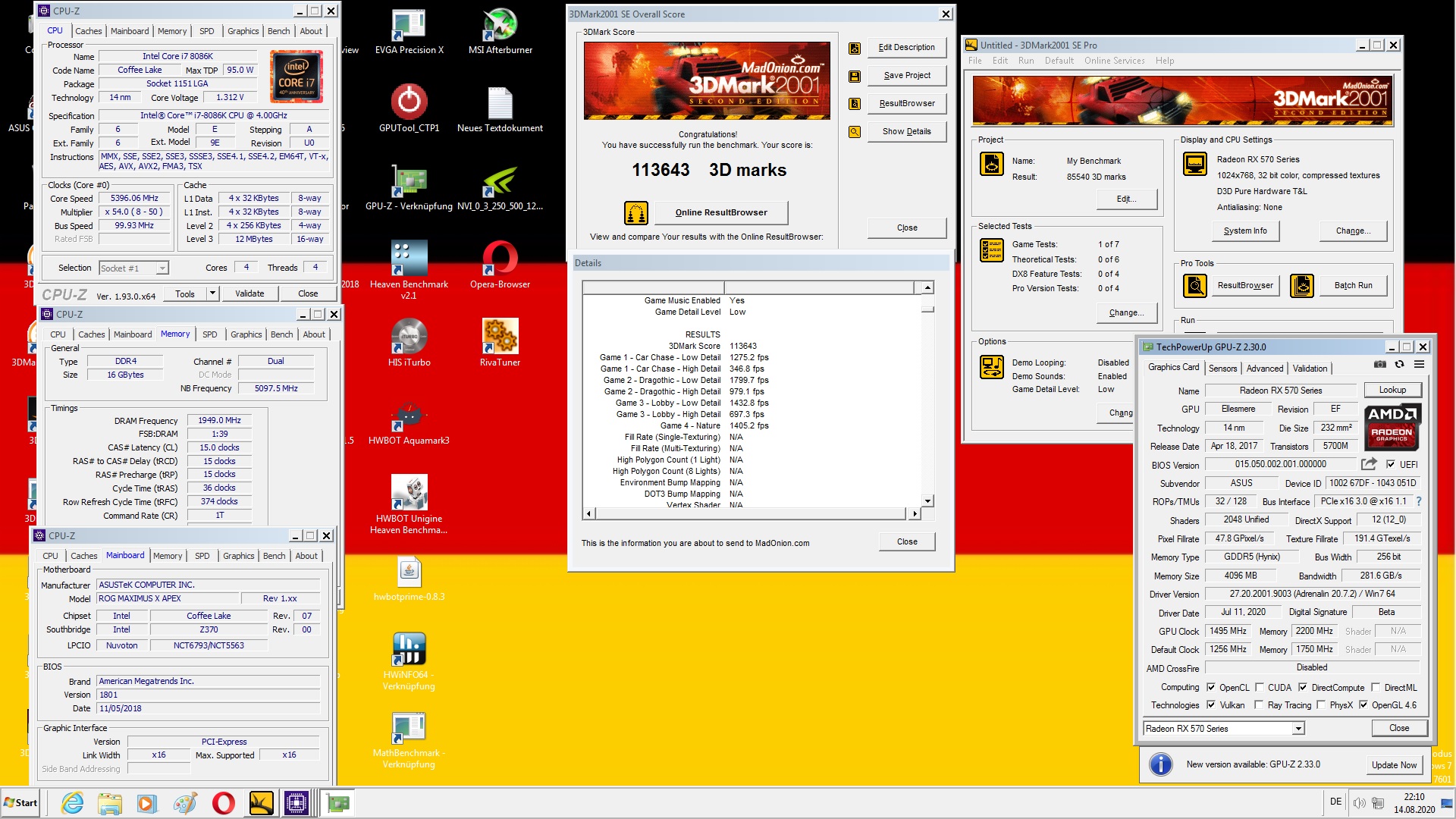Toggle the UEFI checkbox in GPU-Z
The image size is (1456, 819).
(1391, 465)
